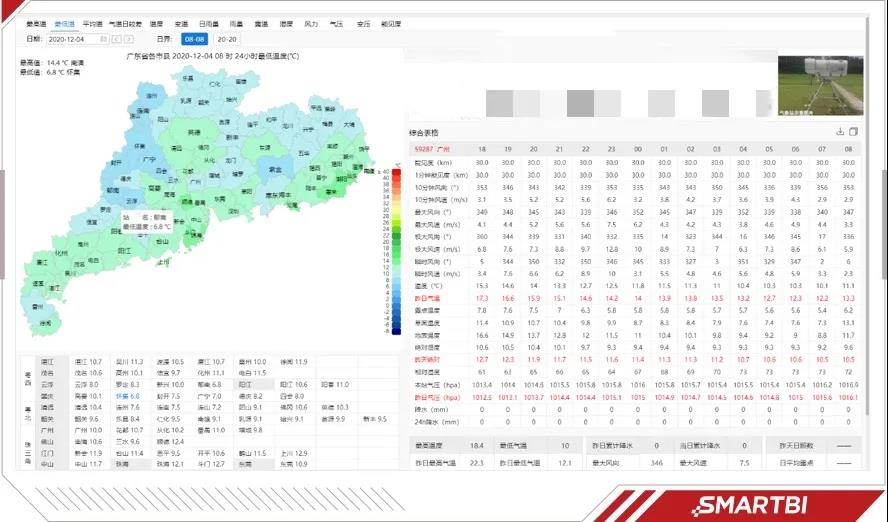The height and width of the screenshot is (522, 888).
Task: Click the dark blue bottom of legend
Action: [396, 331]
